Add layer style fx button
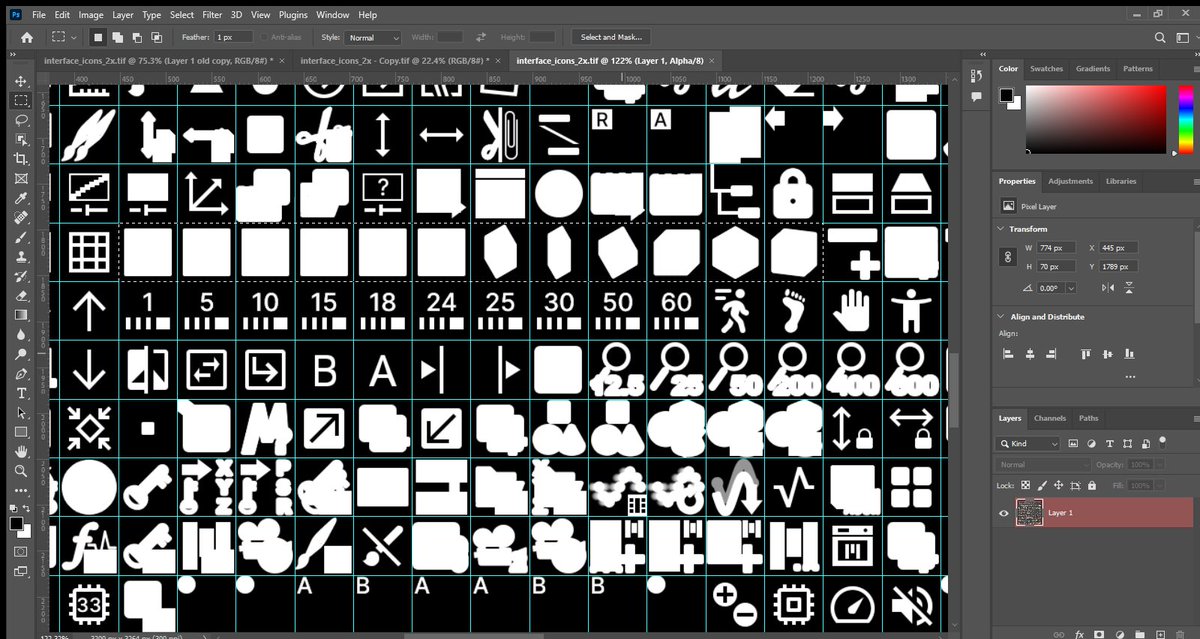 (x=1080, y=633)
